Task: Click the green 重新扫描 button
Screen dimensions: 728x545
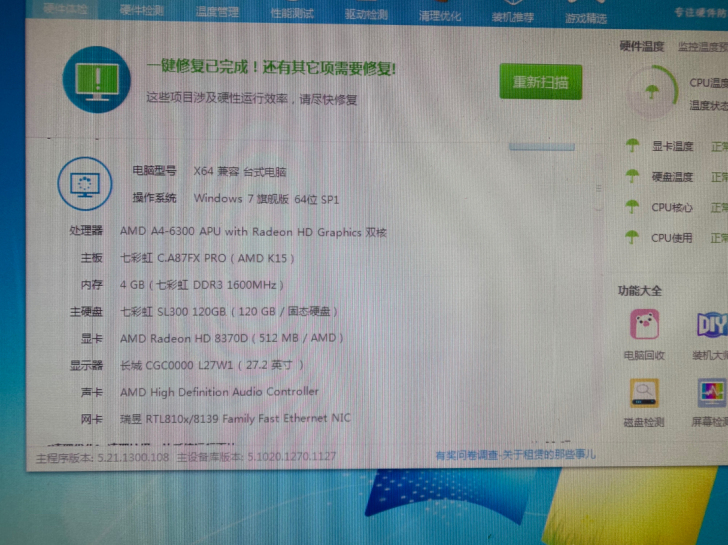Action: point(540,82)
